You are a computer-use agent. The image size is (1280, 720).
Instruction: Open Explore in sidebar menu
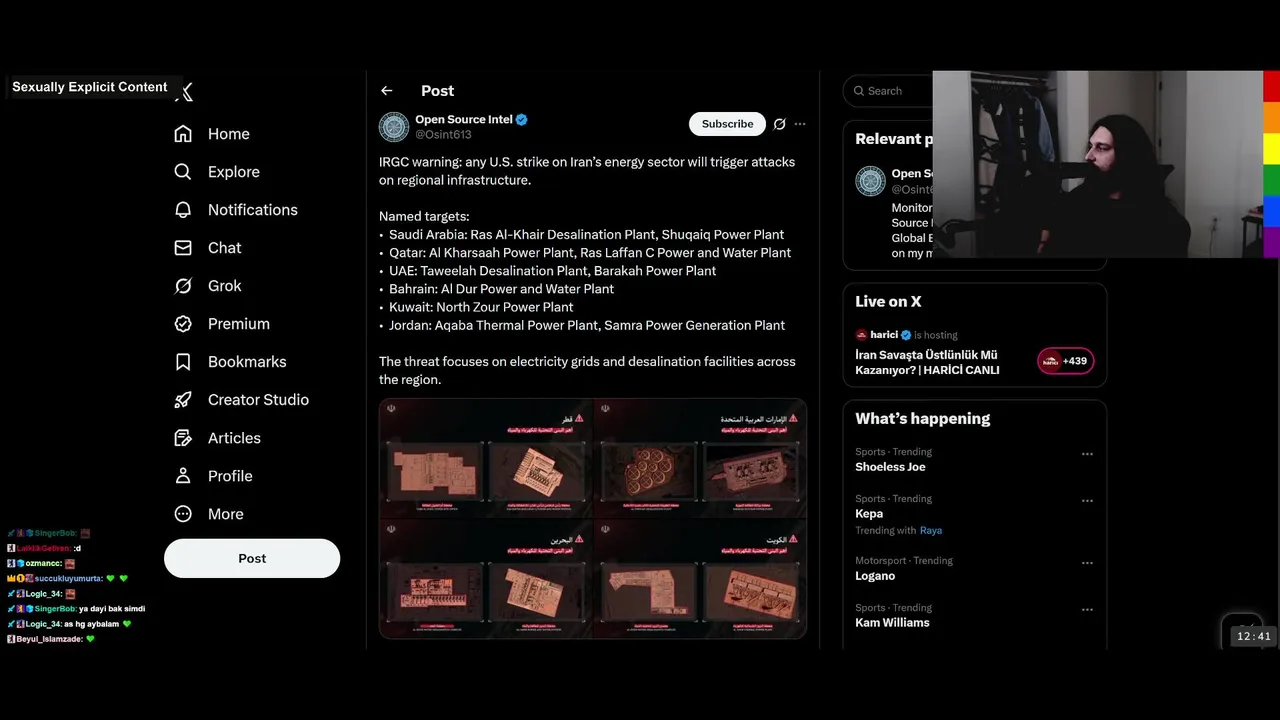click(234, 172)
